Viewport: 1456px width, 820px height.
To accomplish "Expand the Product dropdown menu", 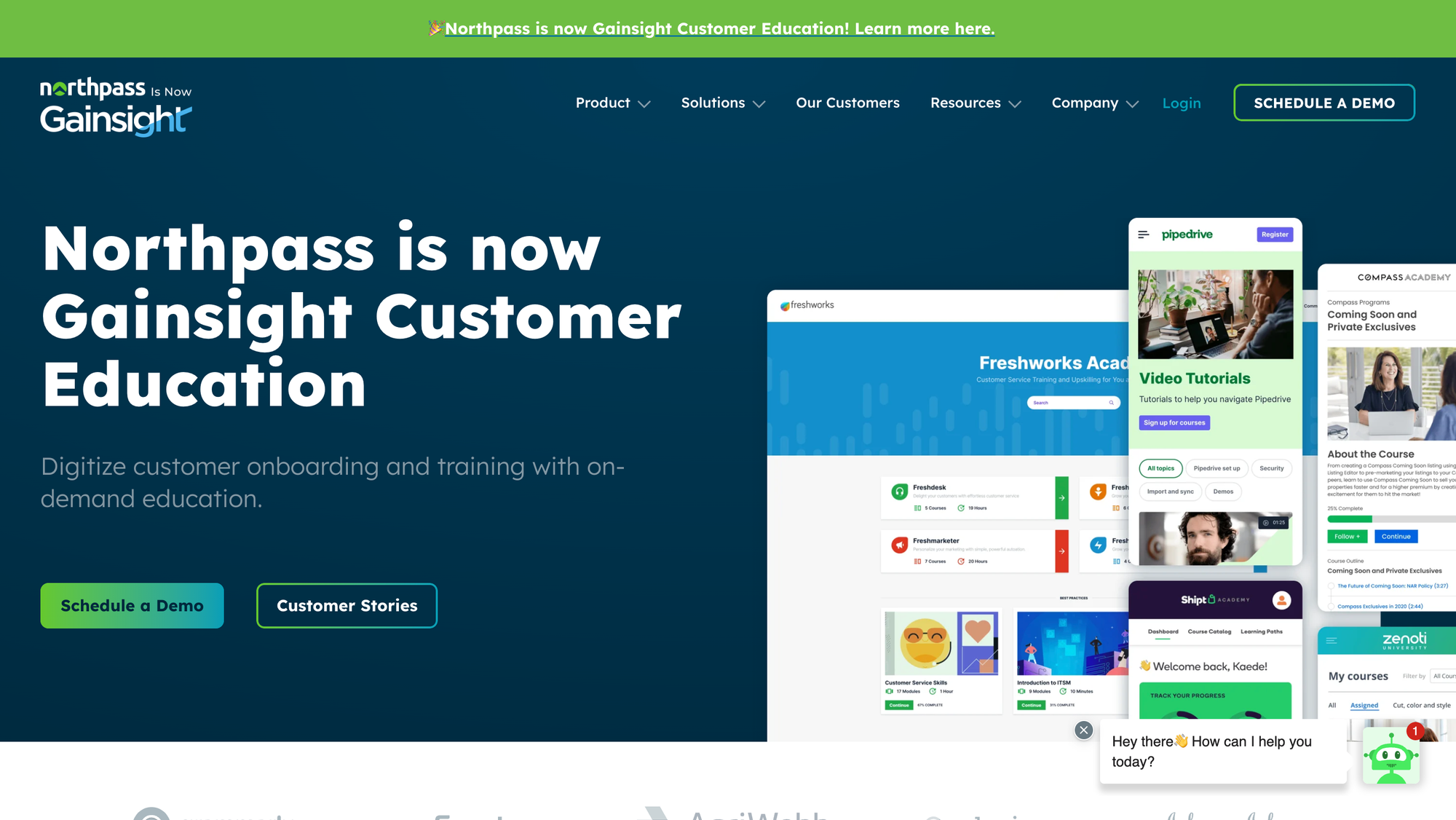I will tap(612, 103).
